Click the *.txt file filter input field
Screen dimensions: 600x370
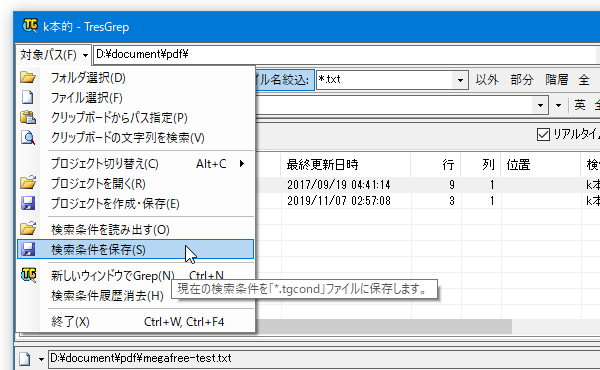[384, 80]
